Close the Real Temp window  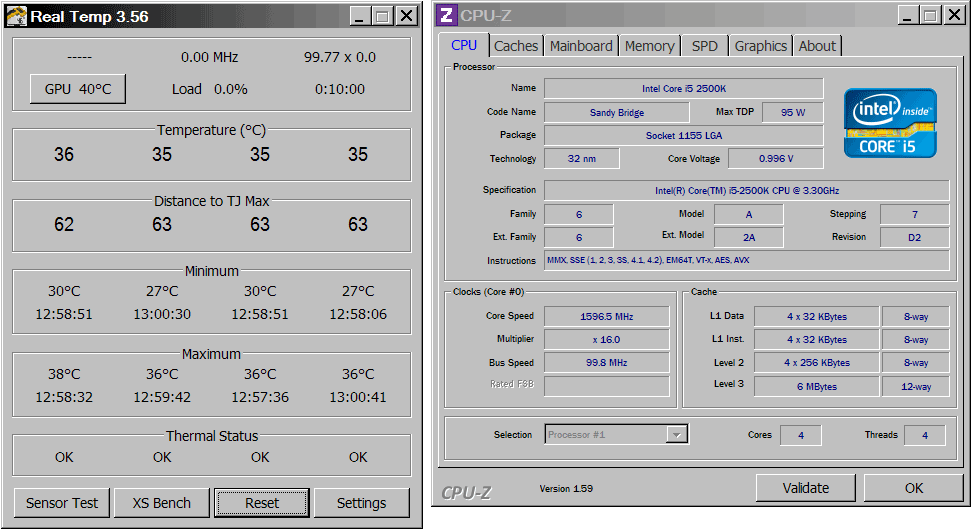[405, 16]
